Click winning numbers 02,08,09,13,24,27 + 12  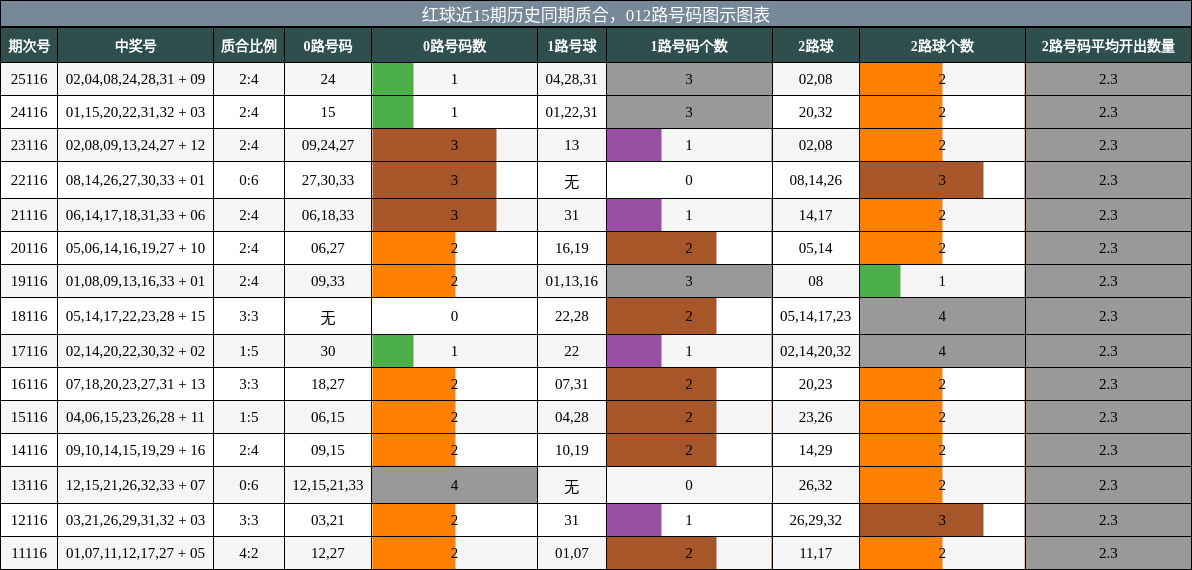[135, 145]
